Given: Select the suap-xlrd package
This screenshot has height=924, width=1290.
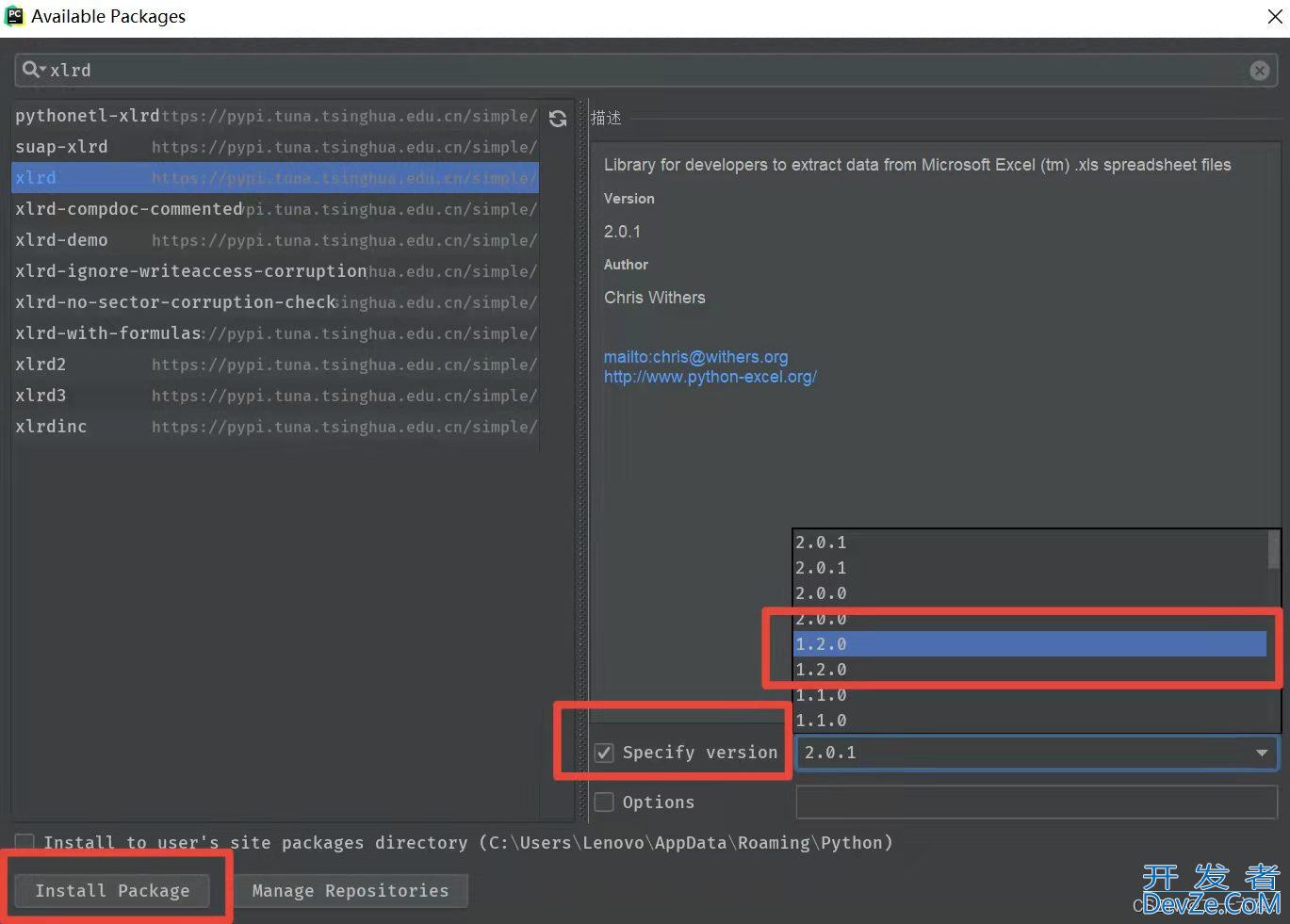Looking at the screenshot, I should click(x=275, y=147).
